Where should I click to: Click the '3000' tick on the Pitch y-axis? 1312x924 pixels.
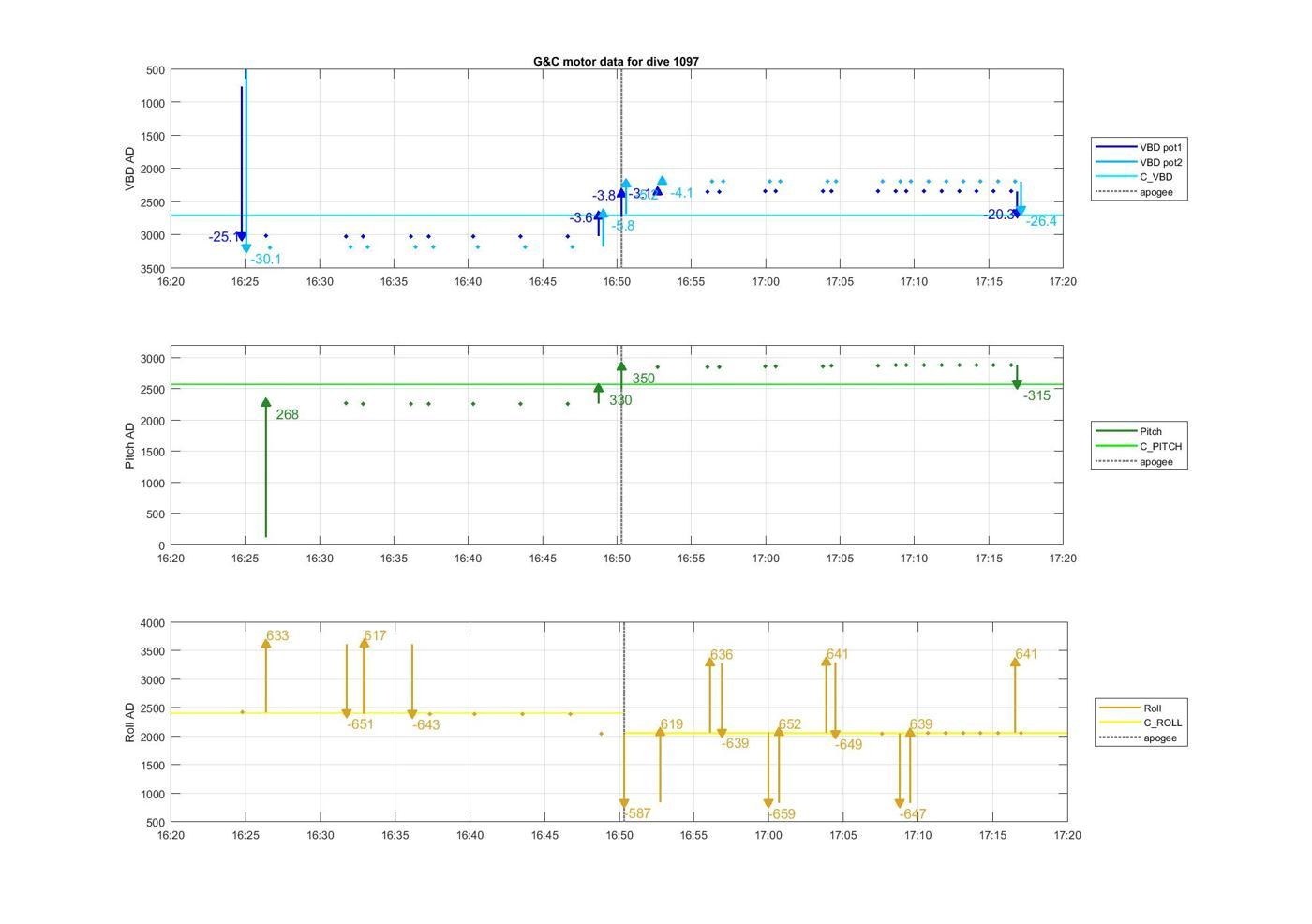tap(151, 359)
